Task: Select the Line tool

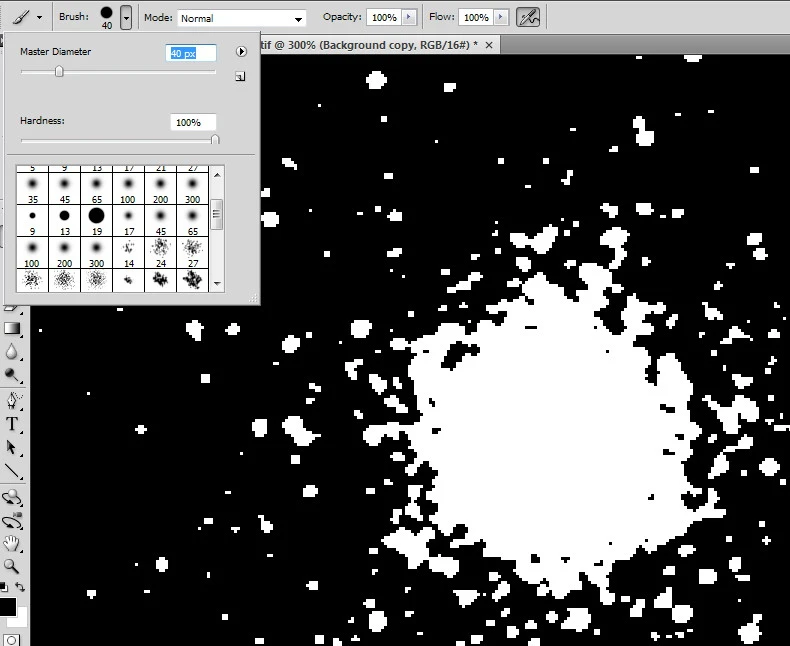Action: coord(12,471)
